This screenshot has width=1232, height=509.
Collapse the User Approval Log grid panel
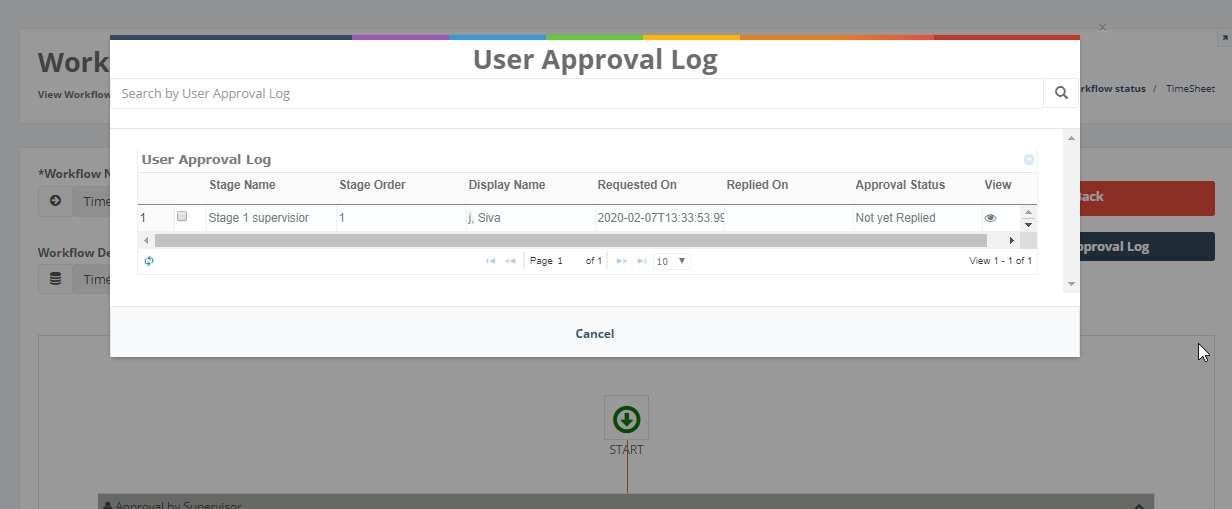tap(1028, 160)
